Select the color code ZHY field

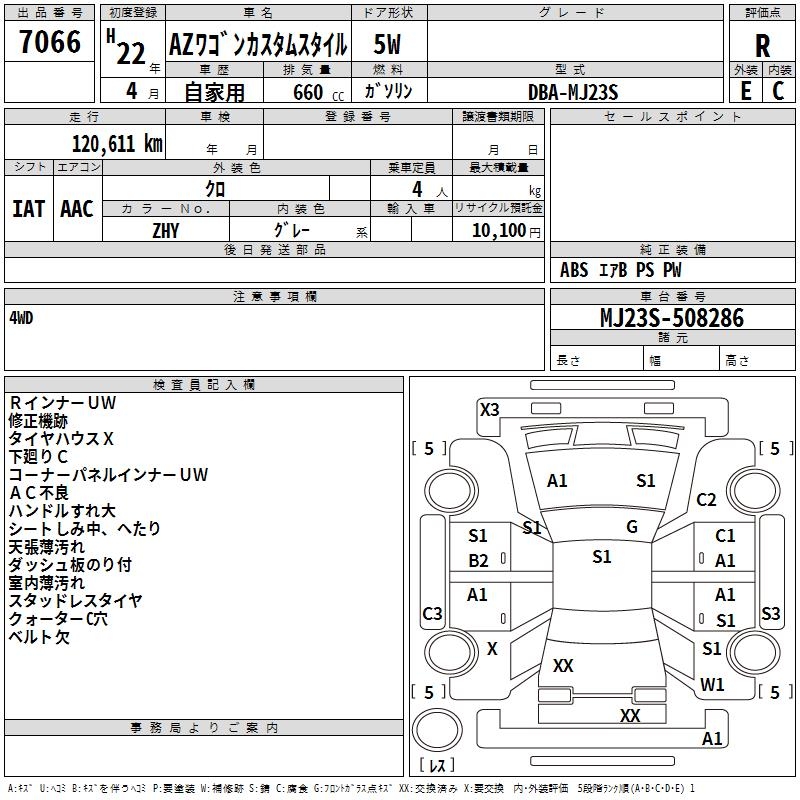click(165, 229)
